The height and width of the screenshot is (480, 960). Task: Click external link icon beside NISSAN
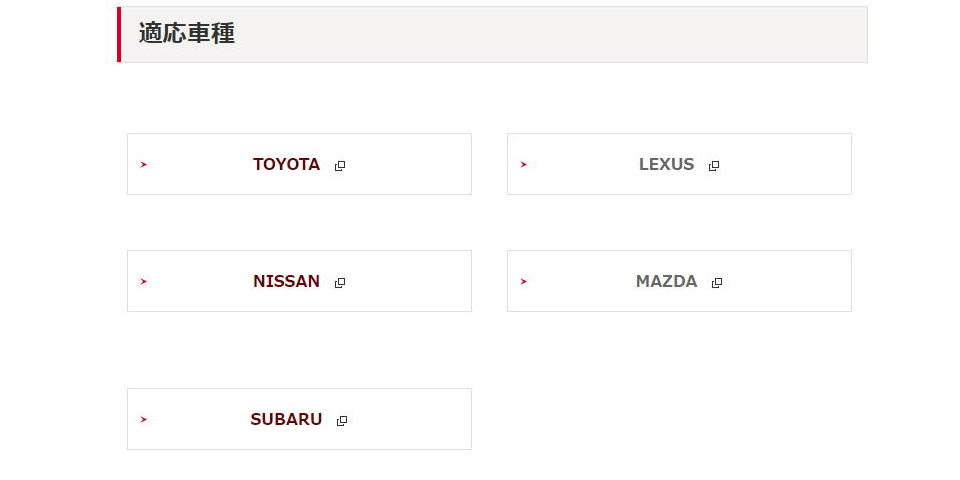[340, 283]
